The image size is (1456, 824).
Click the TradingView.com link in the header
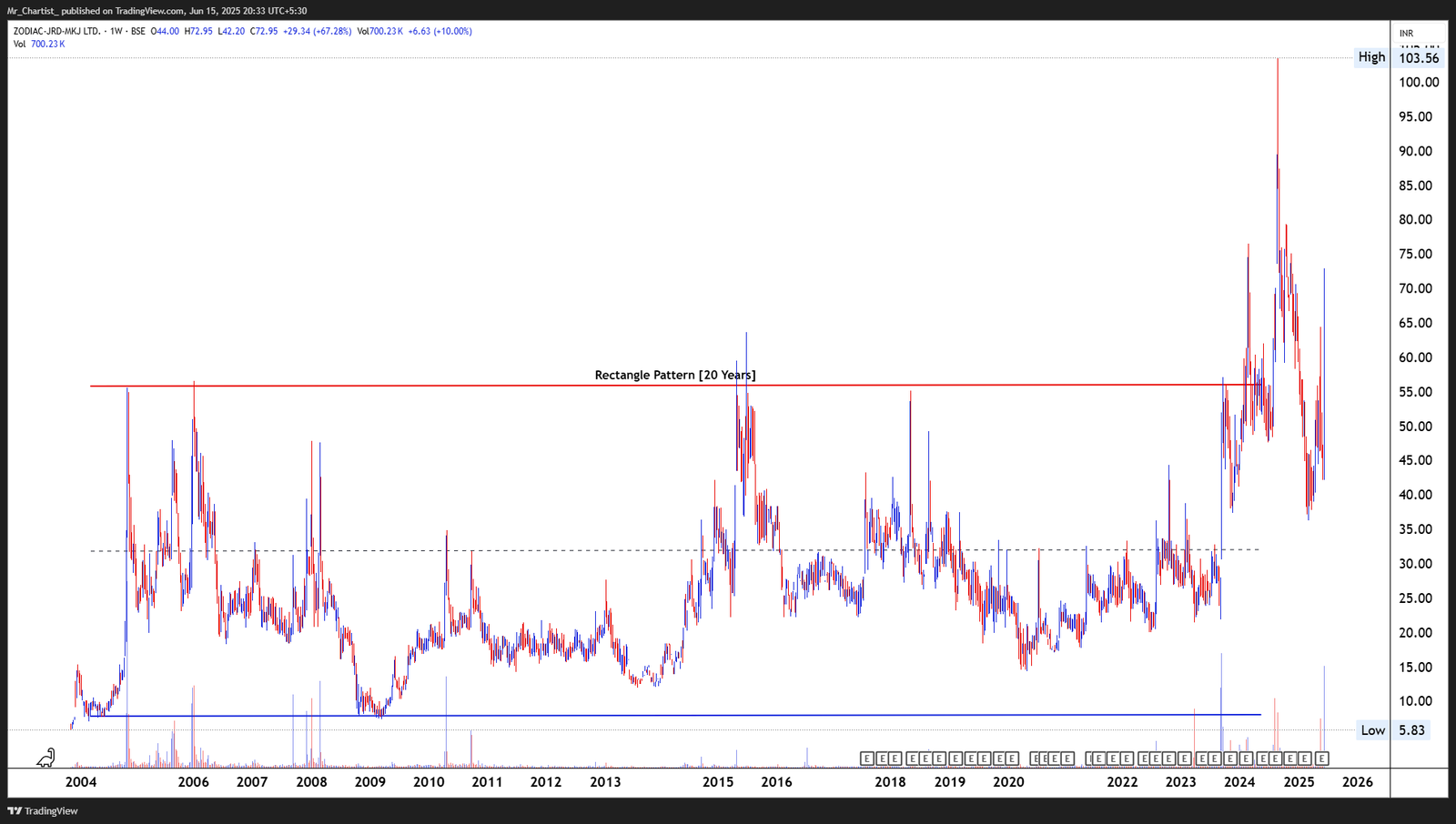(146, 11)
